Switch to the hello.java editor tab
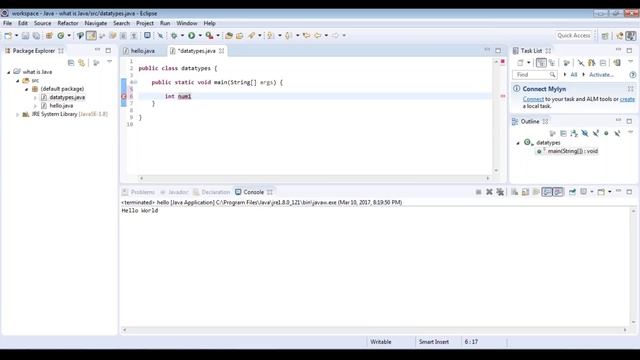The image size is (640, 360). pyautogui.click(x=142, y=51)
